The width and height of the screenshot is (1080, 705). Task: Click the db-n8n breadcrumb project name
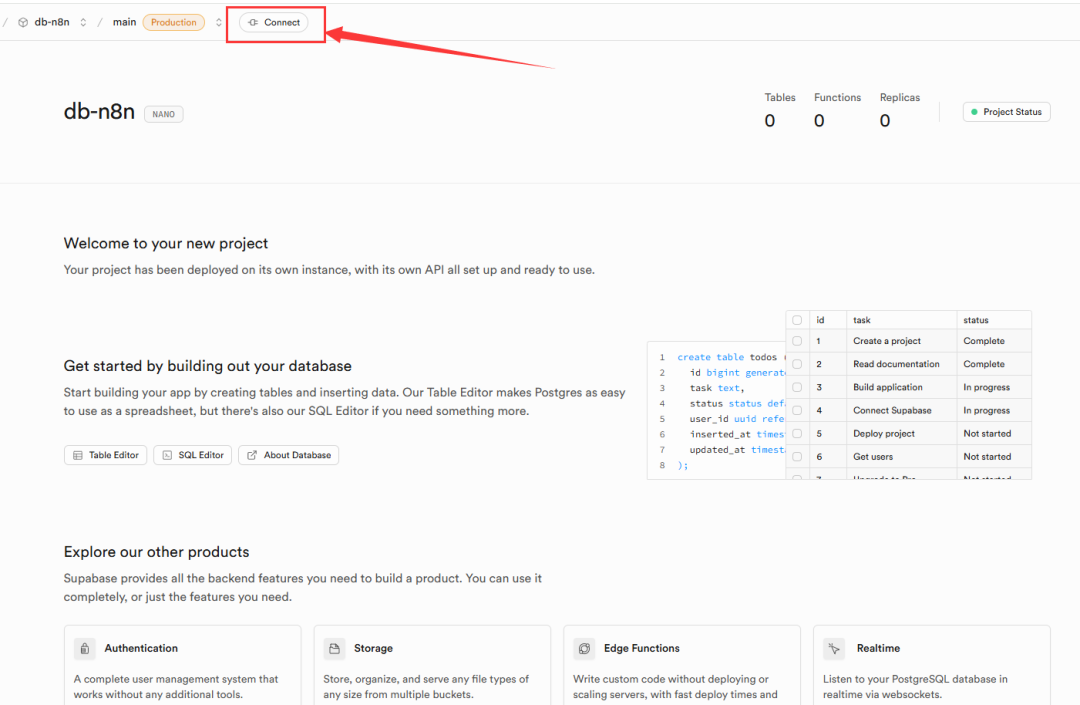click(52, 22)
